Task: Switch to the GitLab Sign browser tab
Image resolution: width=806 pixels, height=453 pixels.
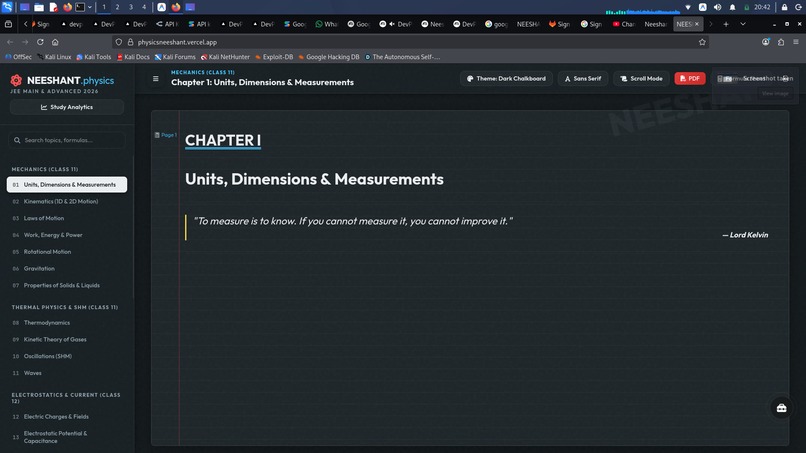Action: tap(559, 24)
